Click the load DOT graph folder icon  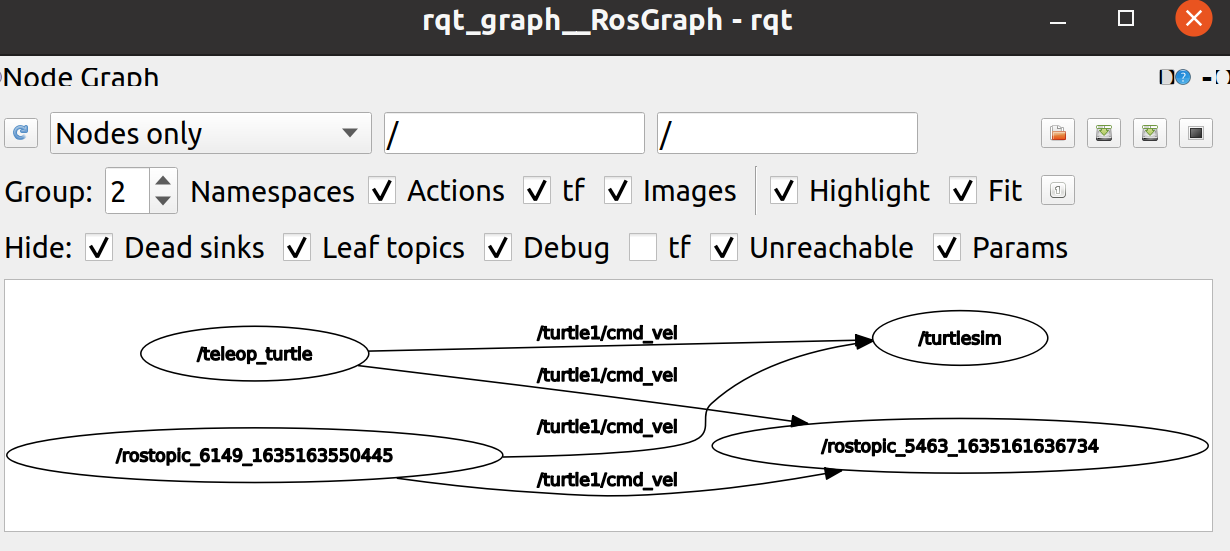coord(1057,132)
